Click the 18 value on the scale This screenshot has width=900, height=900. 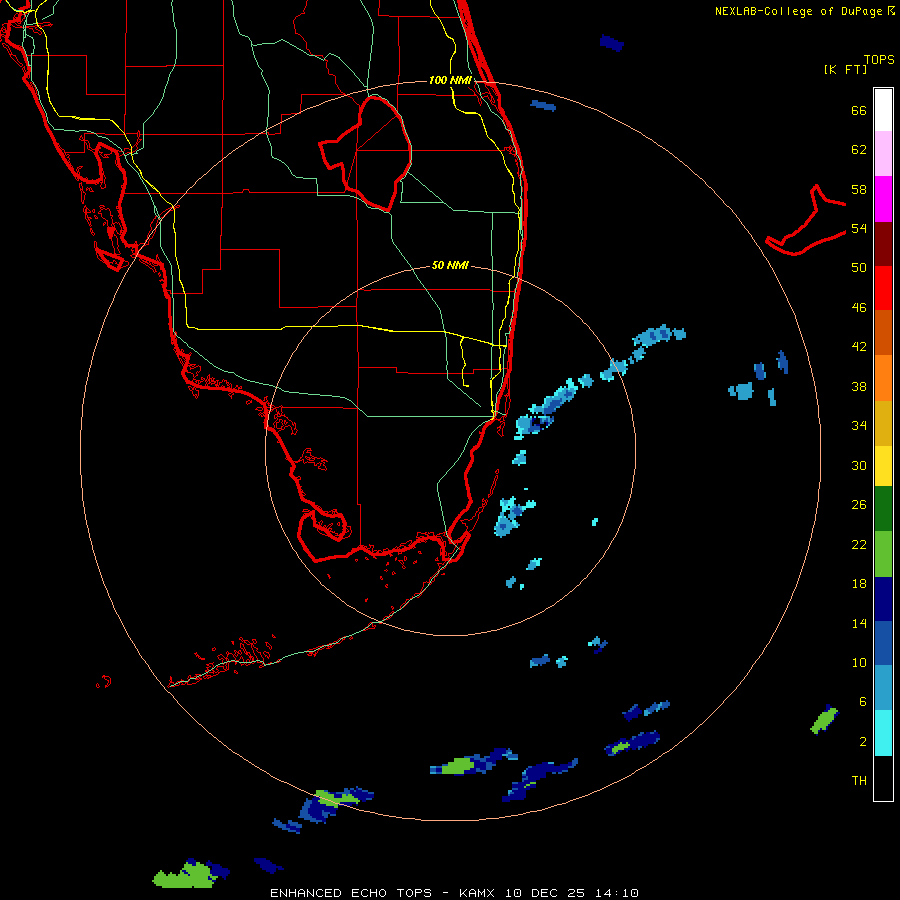859,584
